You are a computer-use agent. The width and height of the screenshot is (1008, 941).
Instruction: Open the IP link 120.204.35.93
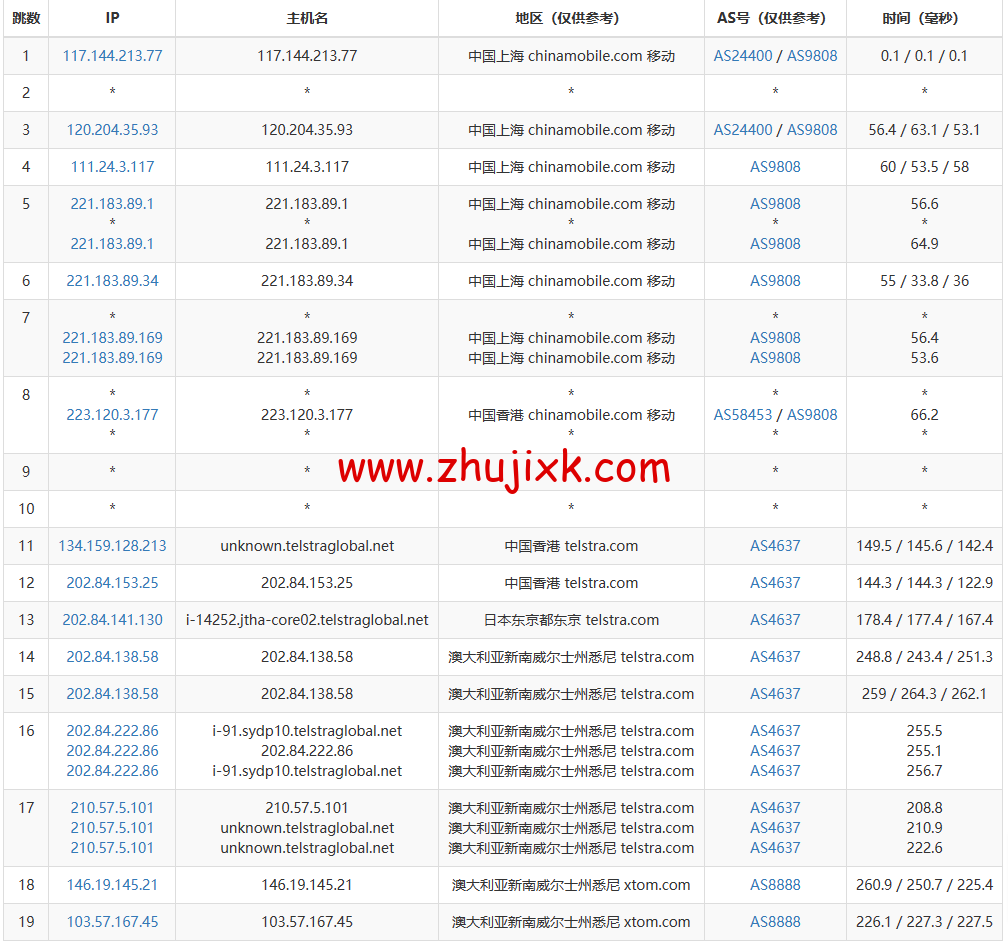[x=112, y=129]
